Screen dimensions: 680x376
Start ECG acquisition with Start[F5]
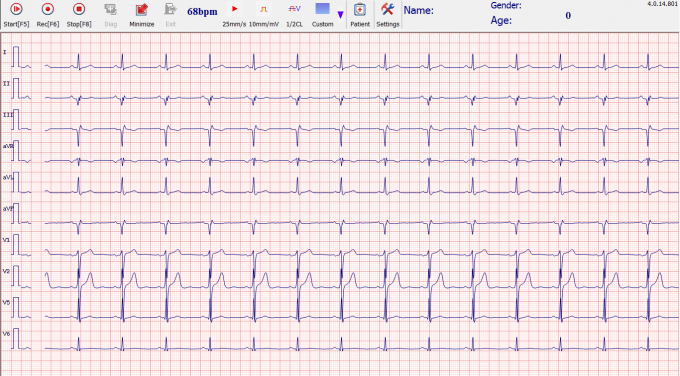[16, 15]
